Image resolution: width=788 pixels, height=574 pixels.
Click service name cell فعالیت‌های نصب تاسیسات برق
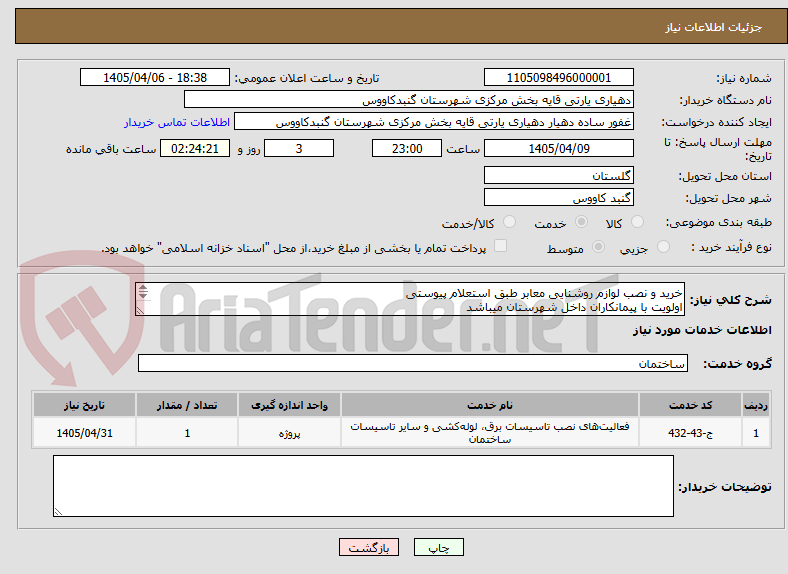490,433
